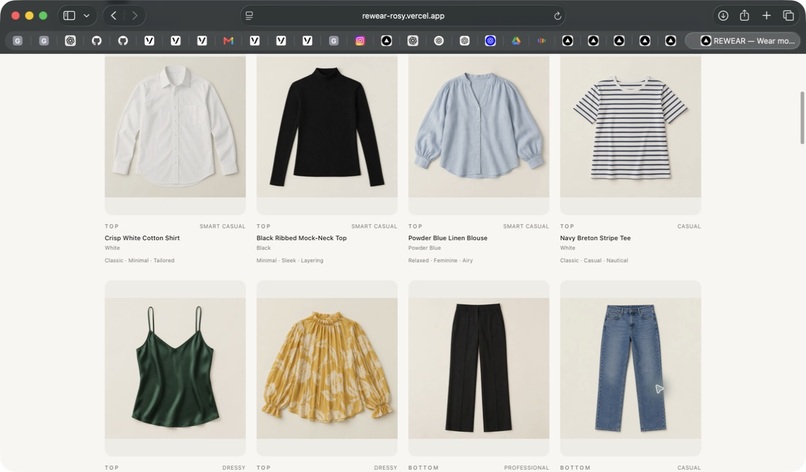806x472 pixels.
Task: Toggle the Safari sidebar button
Action: coord(69,15)
